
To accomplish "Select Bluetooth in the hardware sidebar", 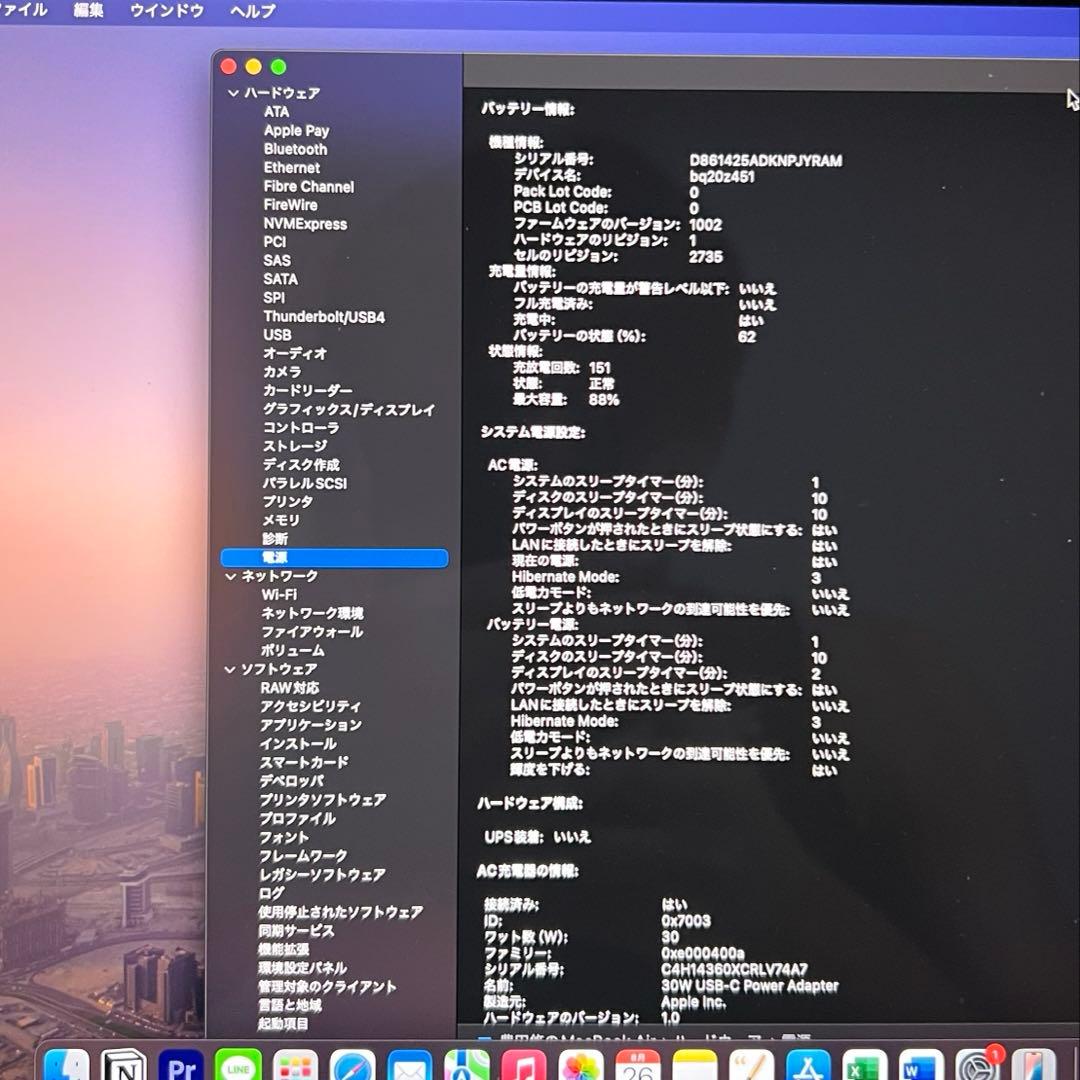I will (x=294, y=149).
